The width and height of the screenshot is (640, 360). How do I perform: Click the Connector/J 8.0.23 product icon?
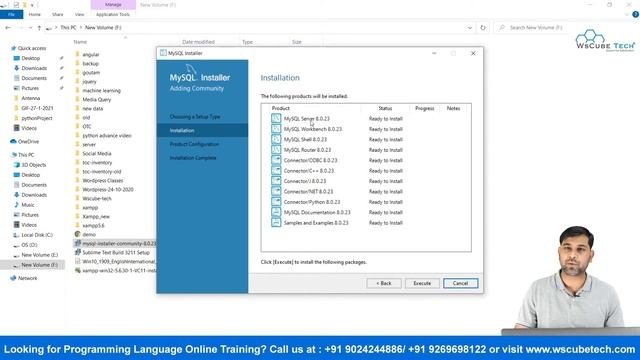pos(276,181)
